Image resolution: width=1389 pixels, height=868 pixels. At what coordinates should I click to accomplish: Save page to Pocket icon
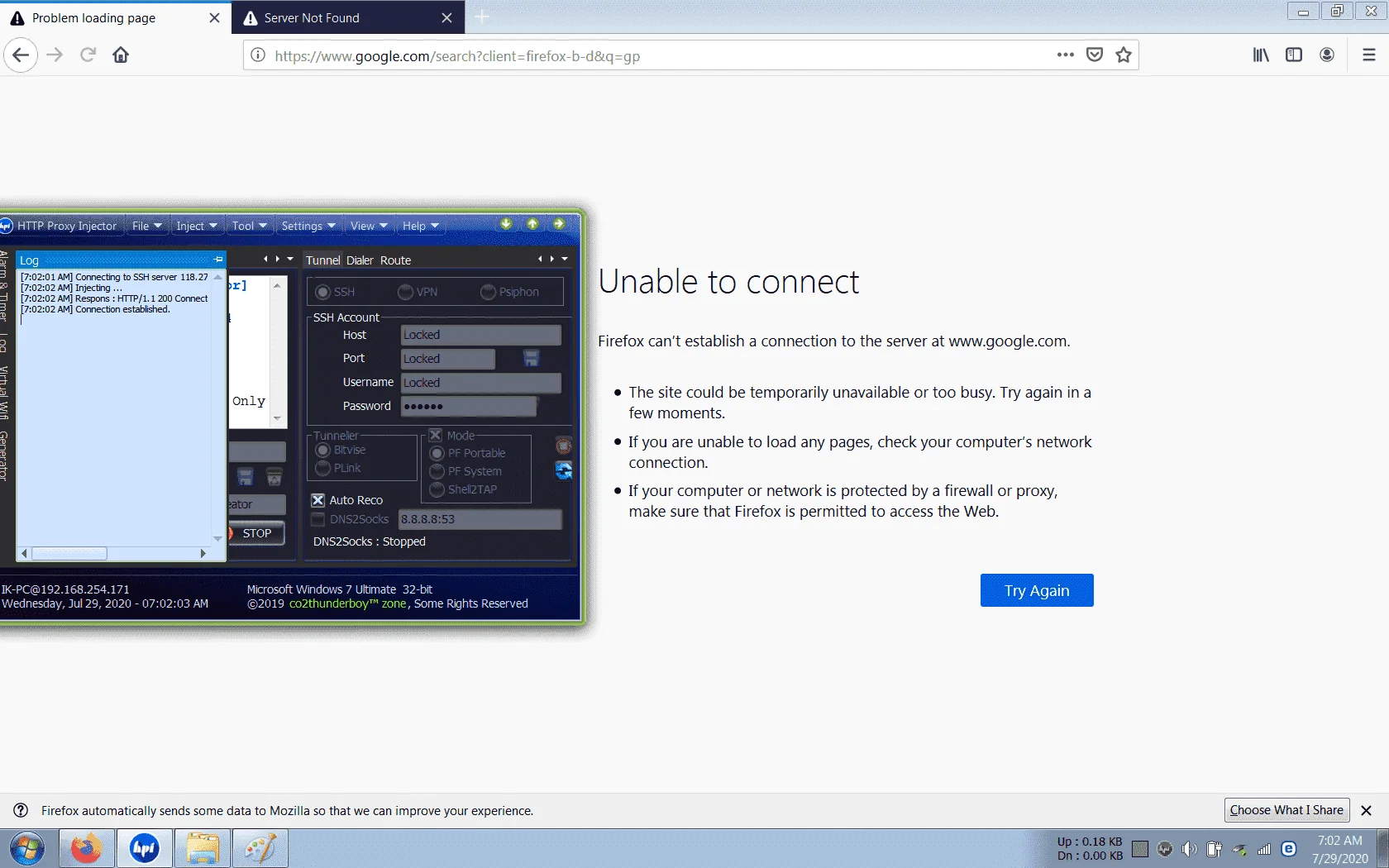1095,55
